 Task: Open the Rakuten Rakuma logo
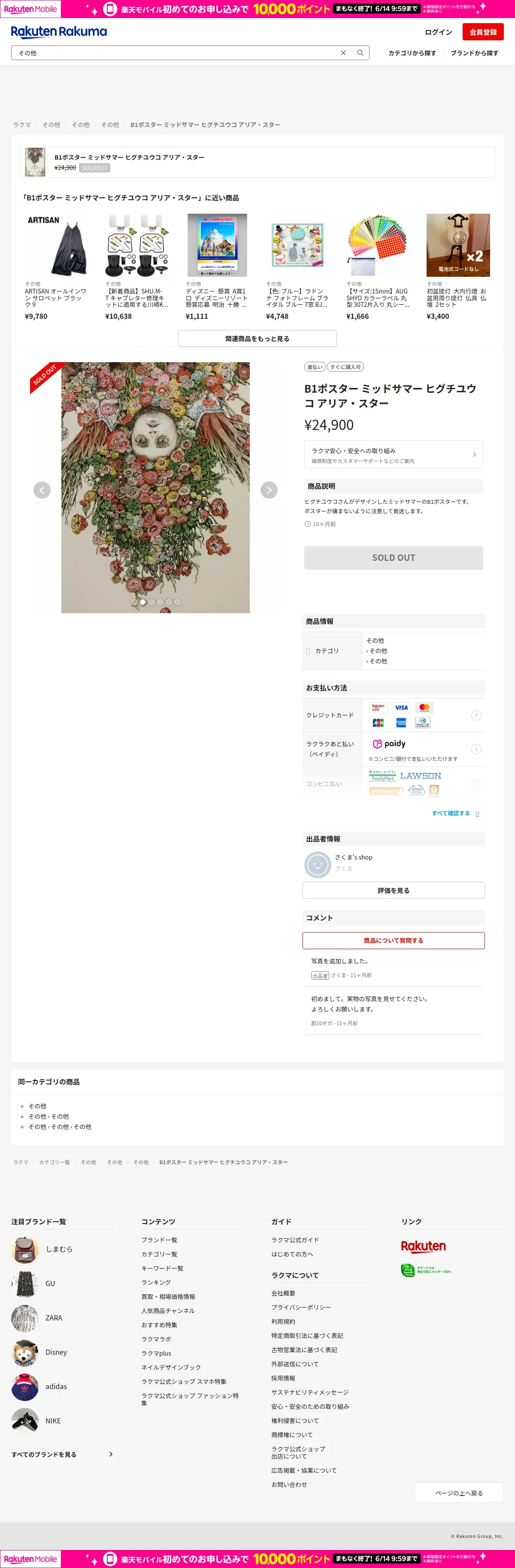(x=59, y=32)
